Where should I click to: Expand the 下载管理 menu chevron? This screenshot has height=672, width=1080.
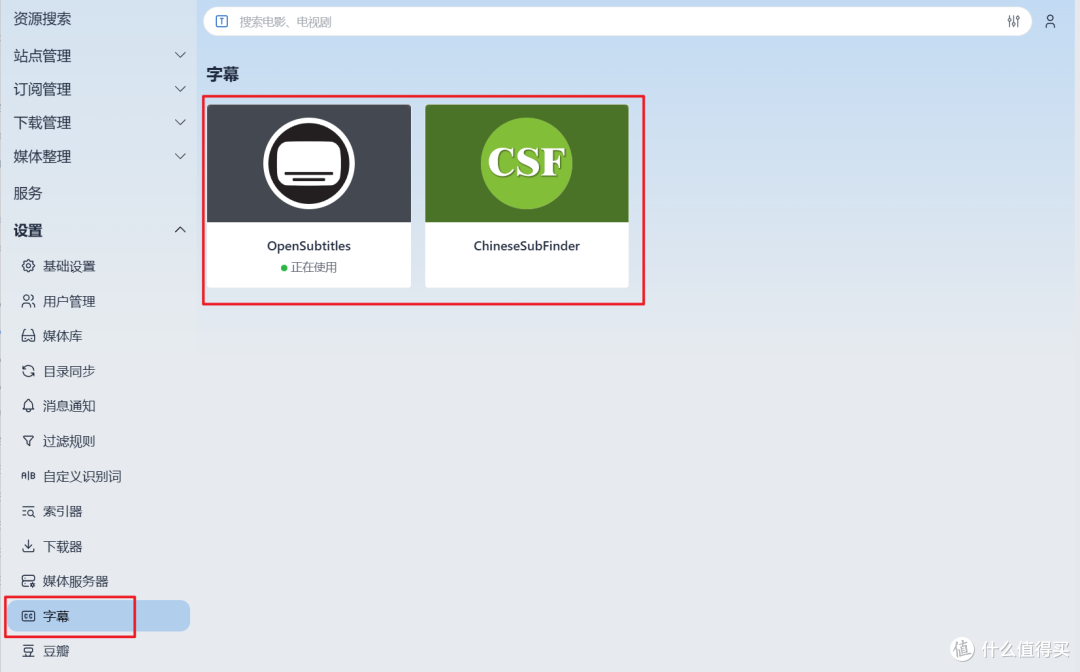coord(180,122)
